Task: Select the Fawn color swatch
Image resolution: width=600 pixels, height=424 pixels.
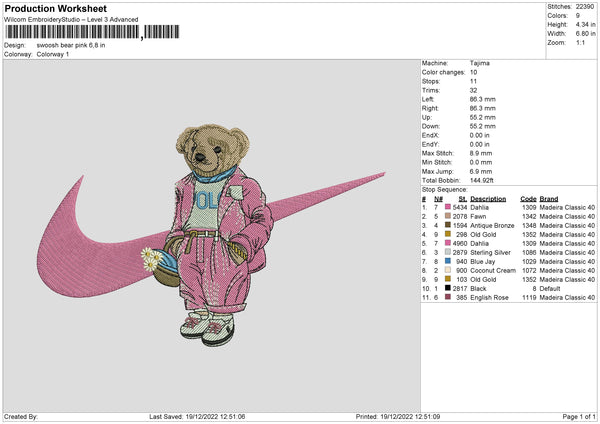Action: (448, 216)
